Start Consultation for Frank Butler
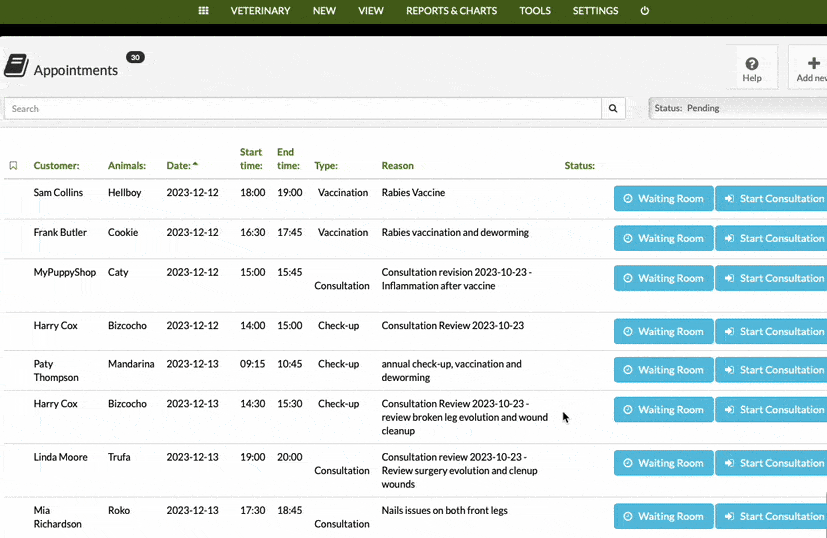 [771, 238]
